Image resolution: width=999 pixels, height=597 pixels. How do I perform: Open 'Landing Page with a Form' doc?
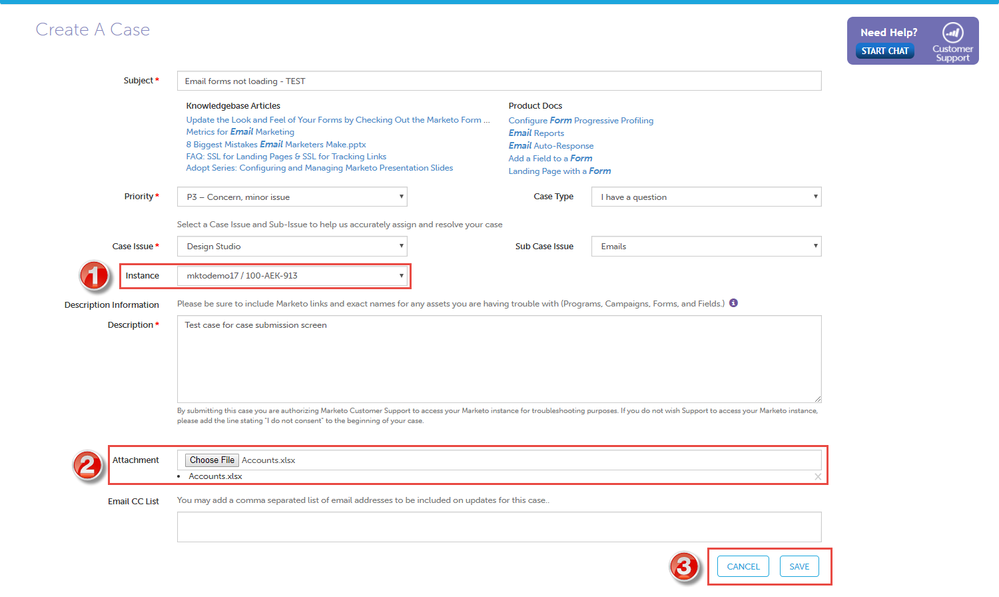point(559,171)
